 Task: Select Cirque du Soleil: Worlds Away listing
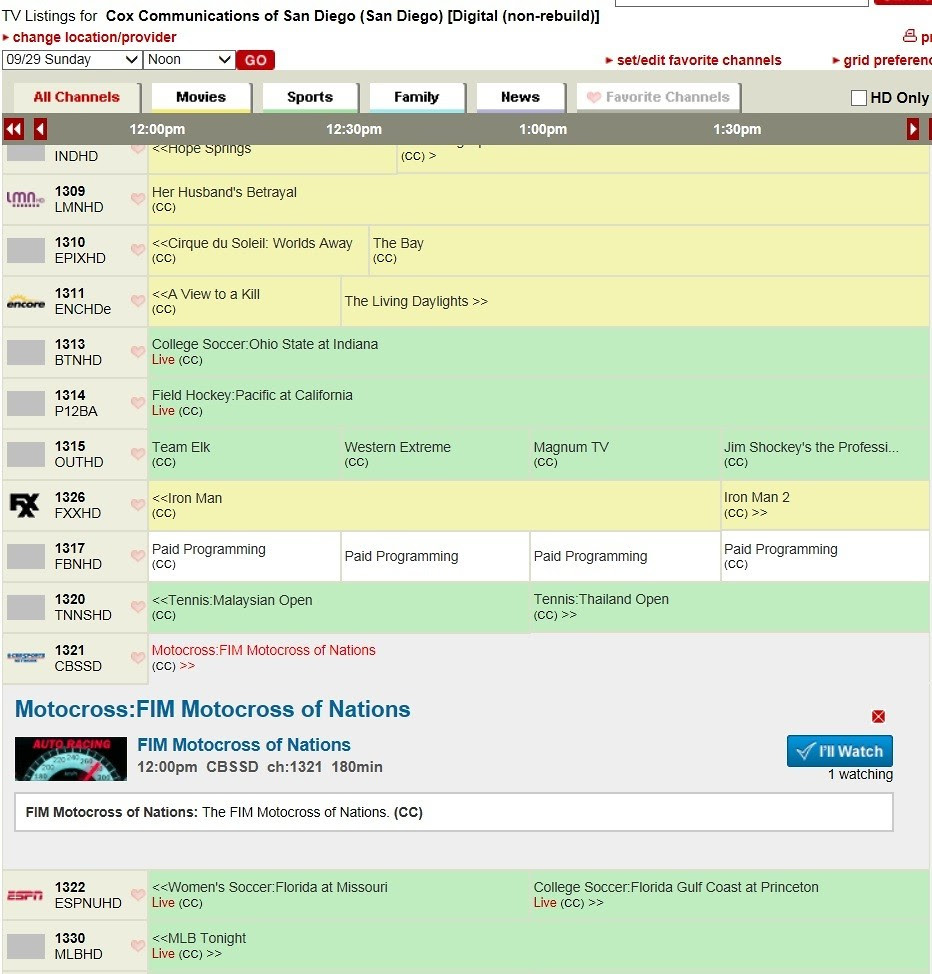252,244
